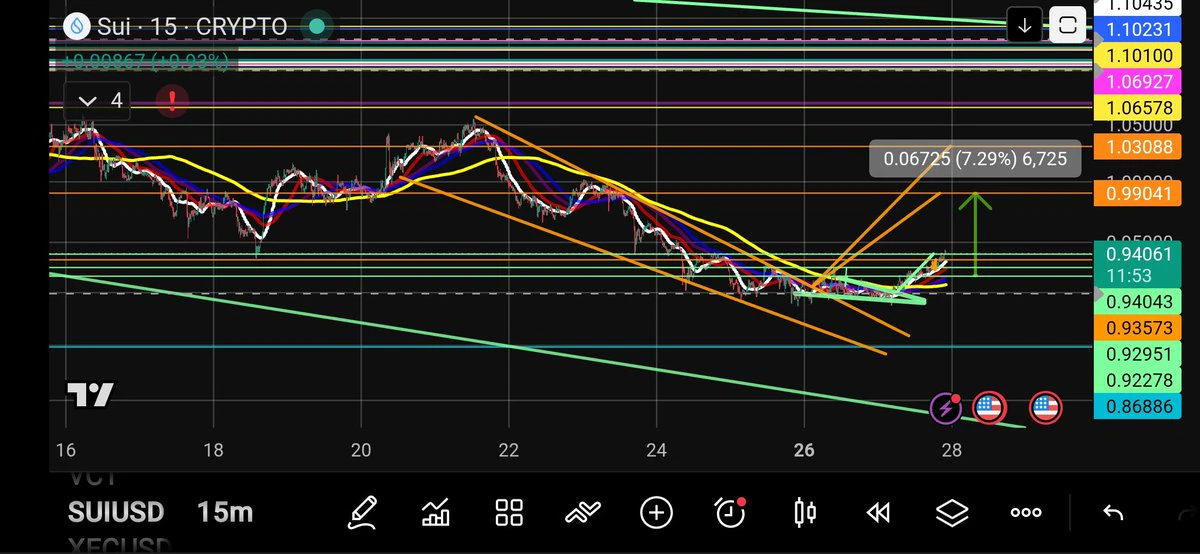Change the chart type candlestick icon
Image resolution: width=1200 pixels, height=554 pixels.
coord(804,513)
